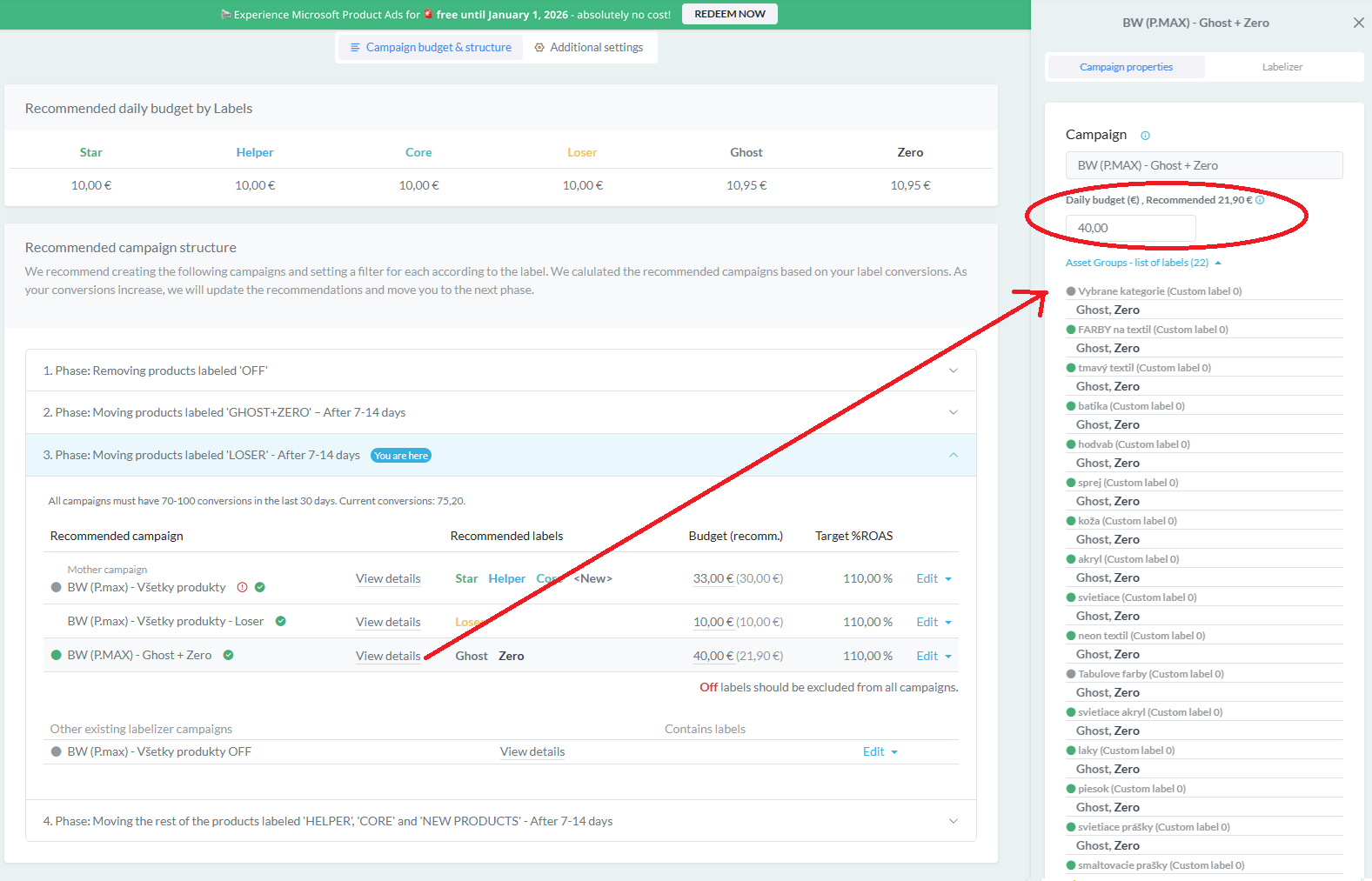Expand Phase 1 removing 'OFF' products
The width and height of the screenshot is (1372, 881).
(953, 370)
